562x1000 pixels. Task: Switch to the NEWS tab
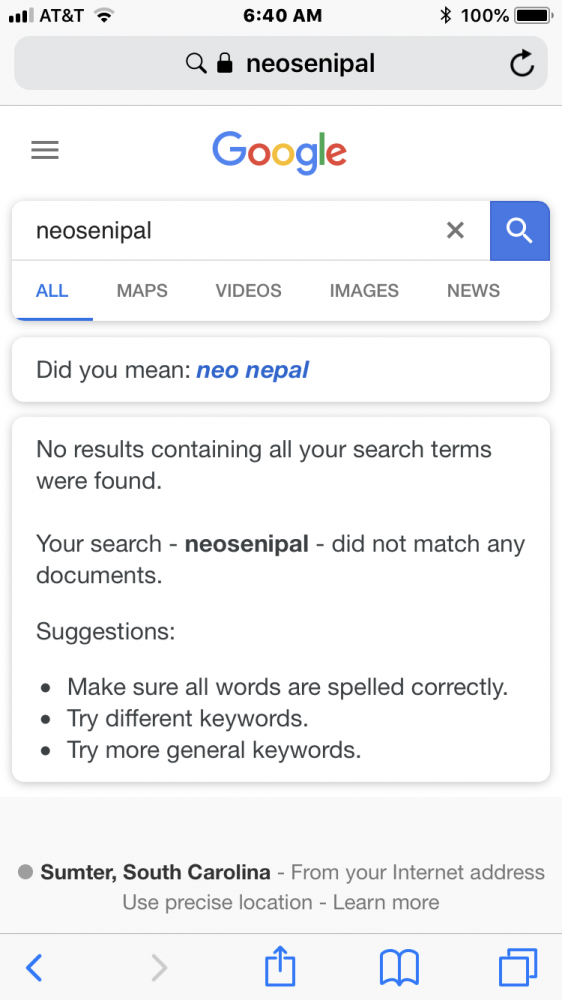[x=473, y=291]
